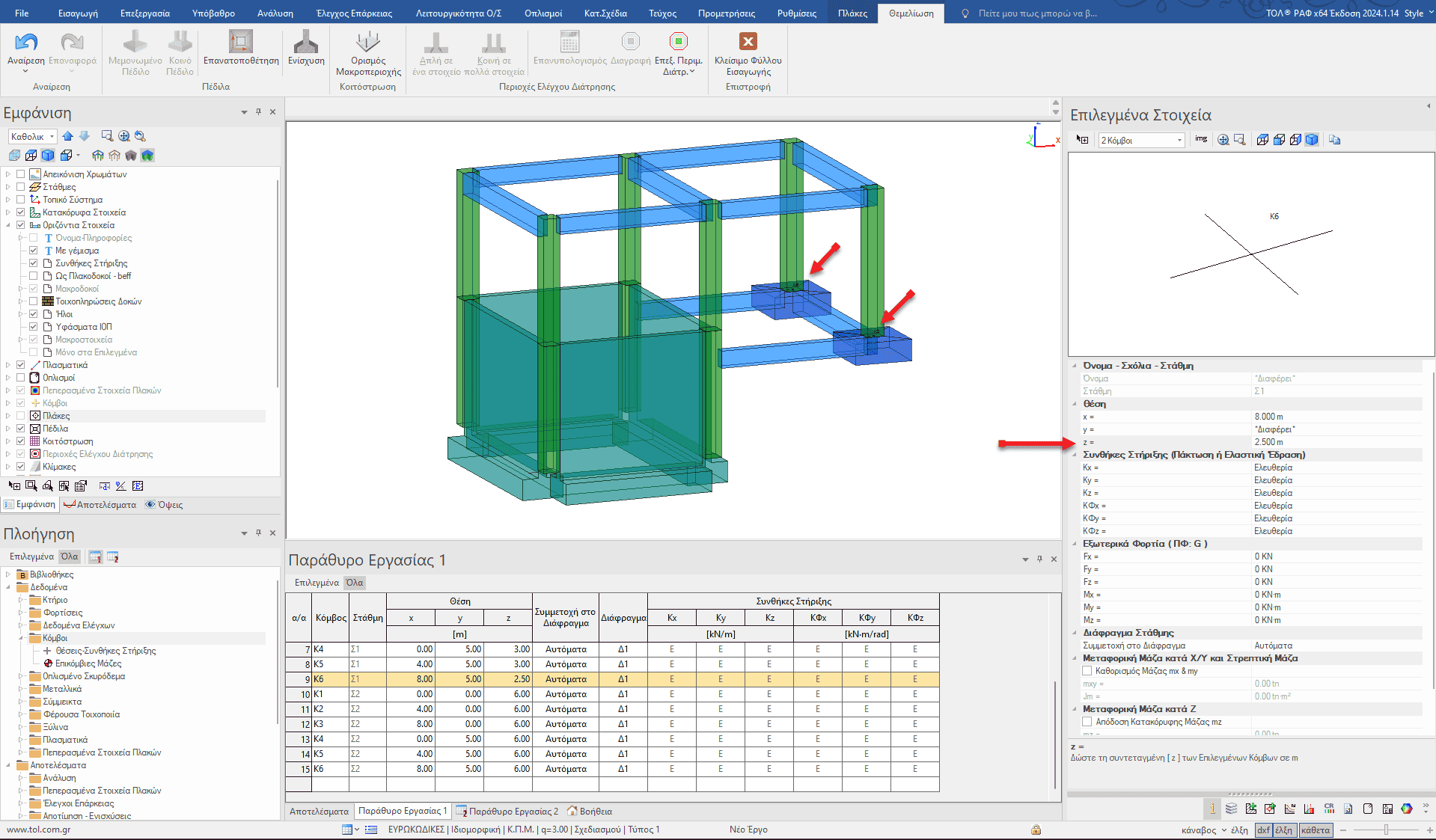Click the blue up arrow in Εμφάνιση panel
Image resolution: width=1436 pixels, height=840 pixels.
click(68, 136)
